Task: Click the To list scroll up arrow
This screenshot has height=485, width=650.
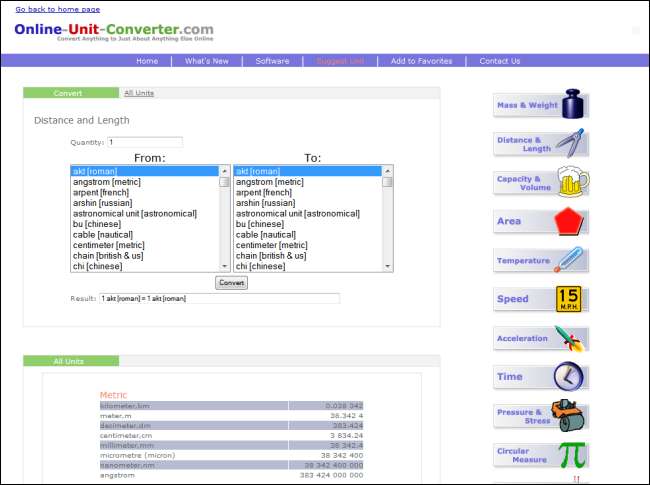Action: 388,171
